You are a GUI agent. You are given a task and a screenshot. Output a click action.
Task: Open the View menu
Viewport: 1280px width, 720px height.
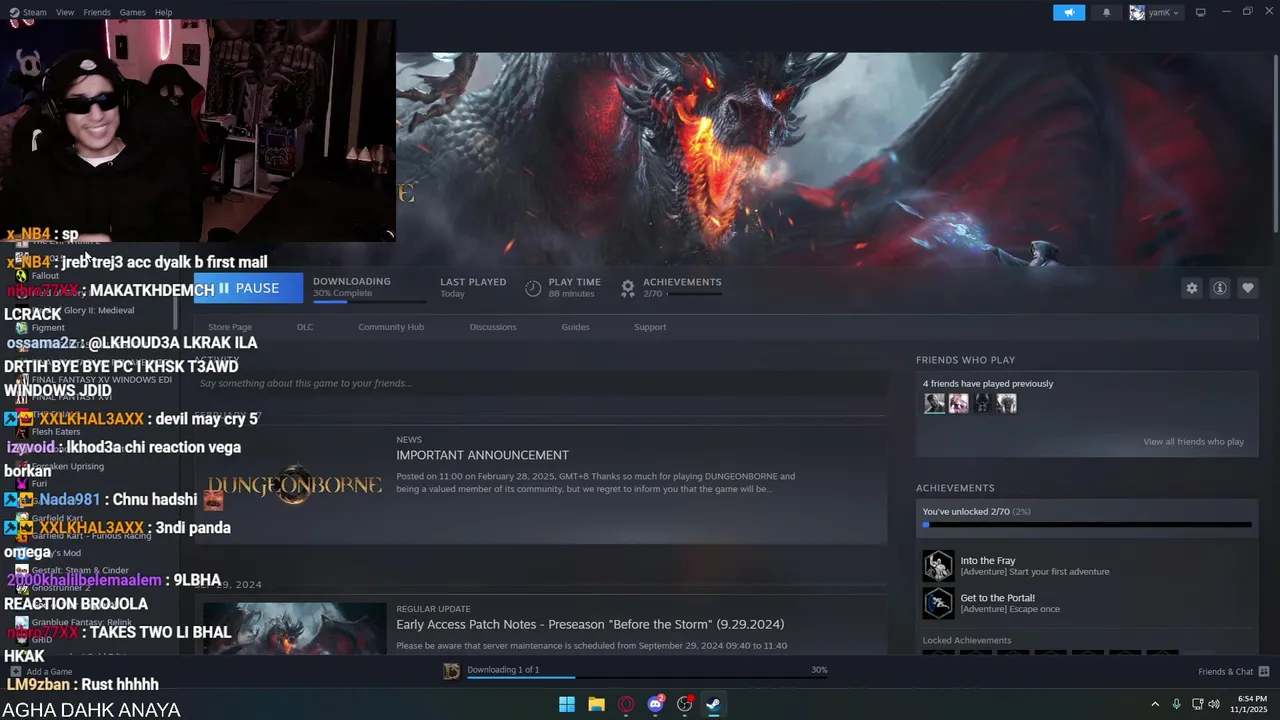coord(65,12)
